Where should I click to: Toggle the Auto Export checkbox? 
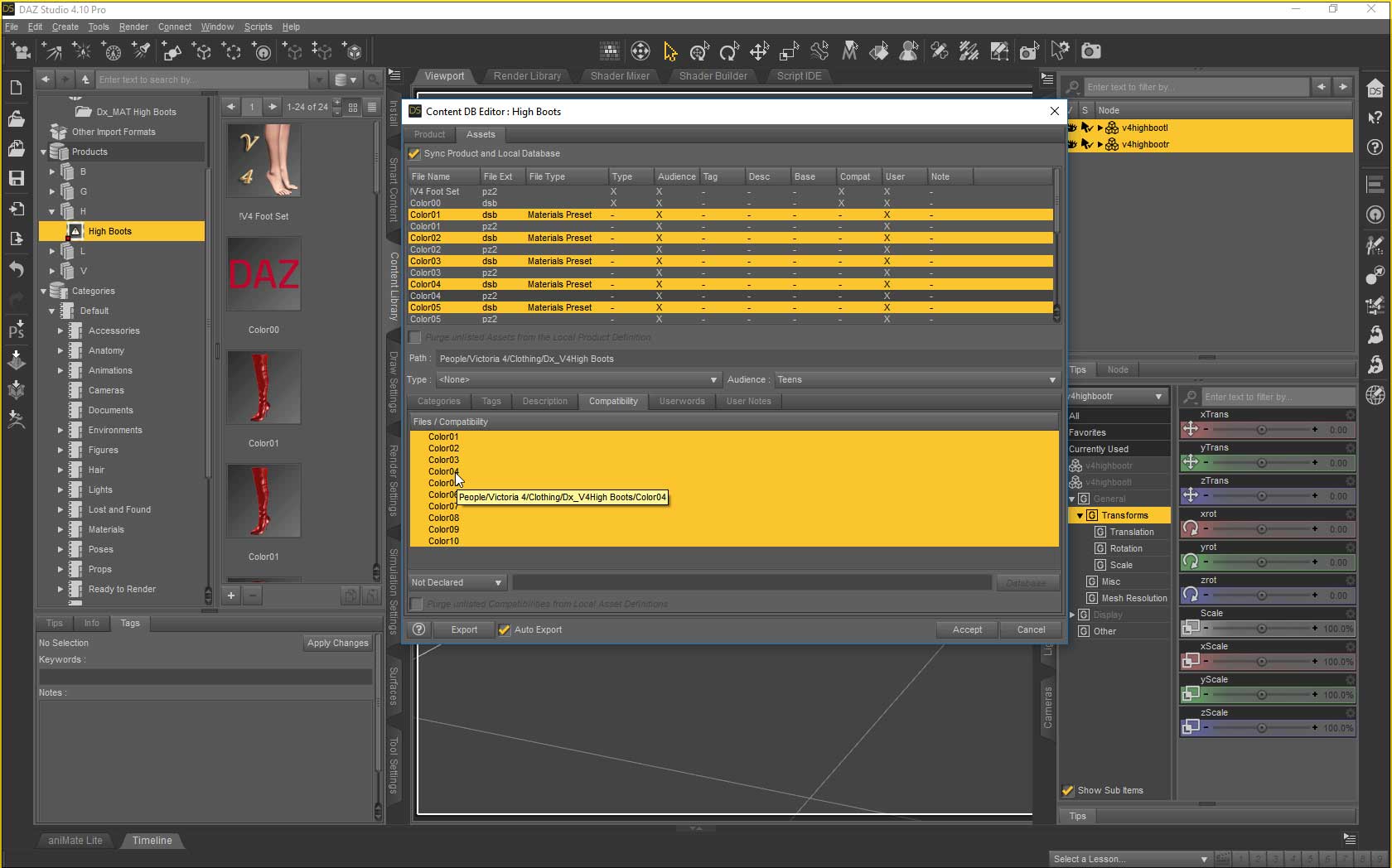coord(504,630)
